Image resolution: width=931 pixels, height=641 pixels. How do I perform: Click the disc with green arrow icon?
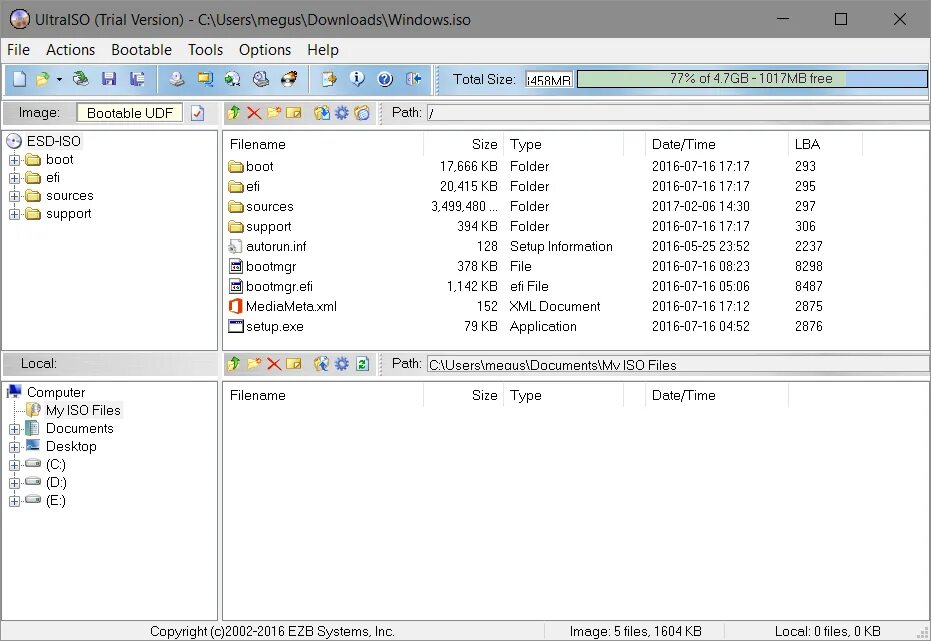point(233,79)
